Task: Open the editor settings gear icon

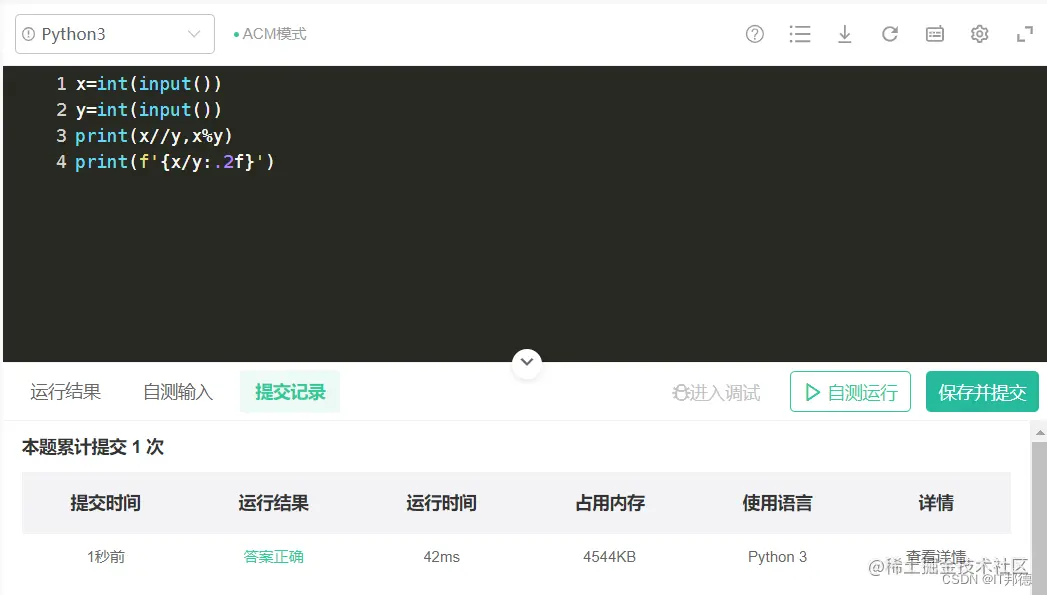Action: coord(979,33)
